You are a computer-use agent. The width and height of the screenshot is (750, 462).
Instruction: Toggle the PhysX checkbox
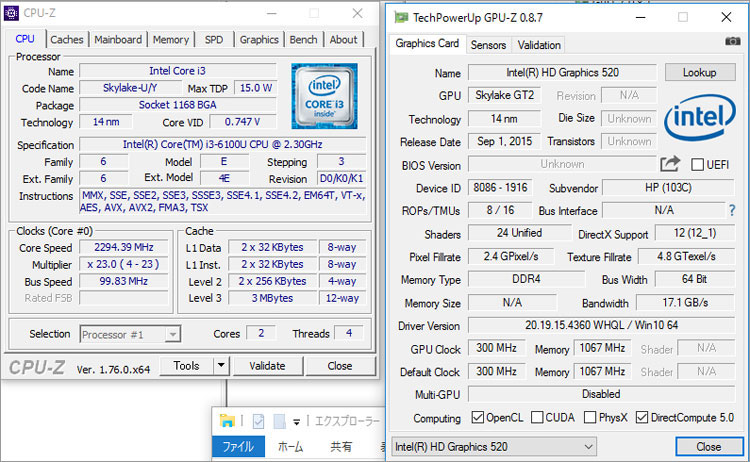coord(590,417)
